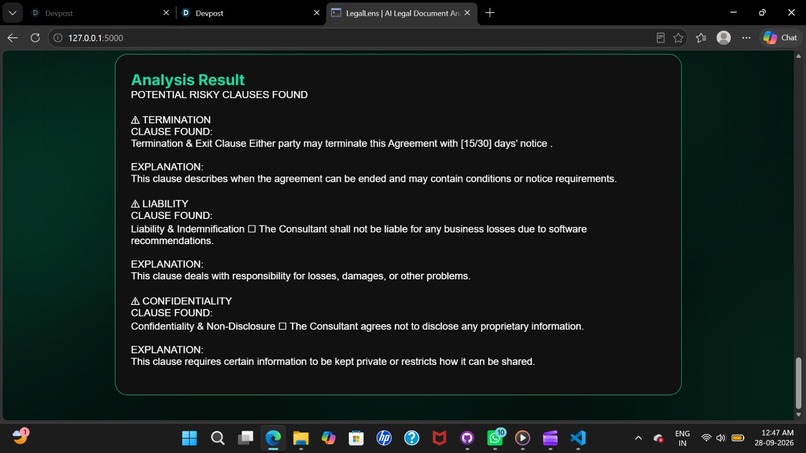
Task: Go back to the previous page
Action: click(13, 38)
